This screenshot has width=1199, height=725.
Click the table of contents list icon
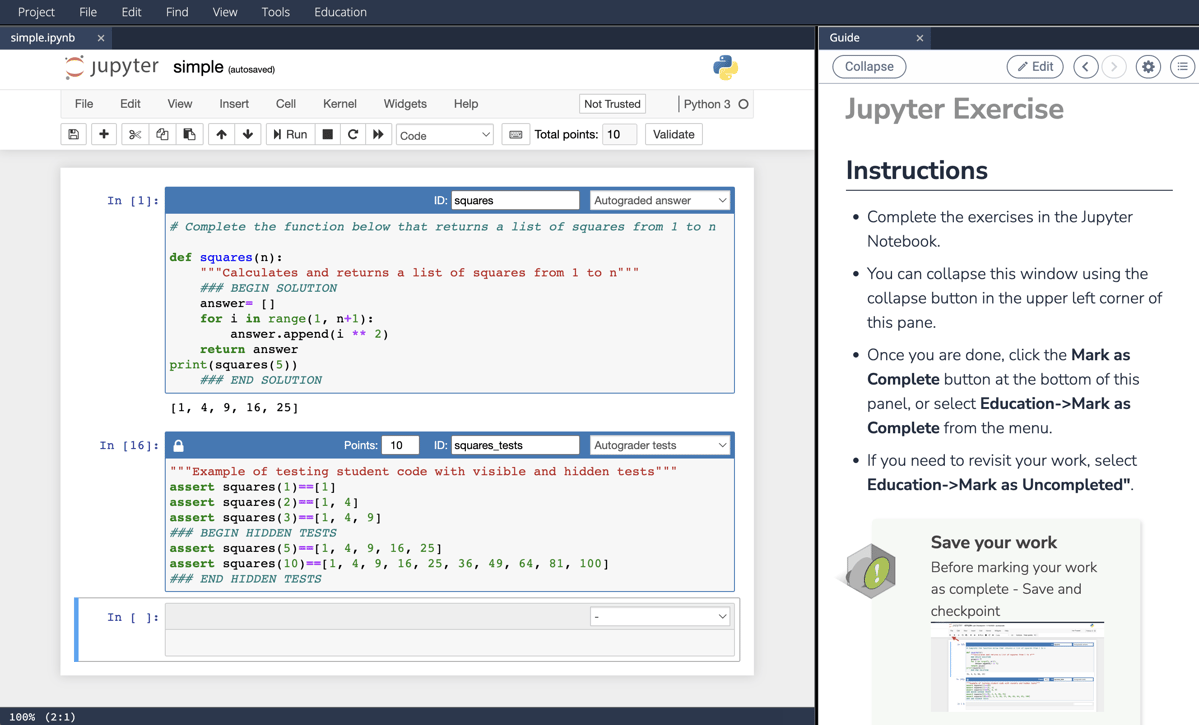pos(1182,66)
